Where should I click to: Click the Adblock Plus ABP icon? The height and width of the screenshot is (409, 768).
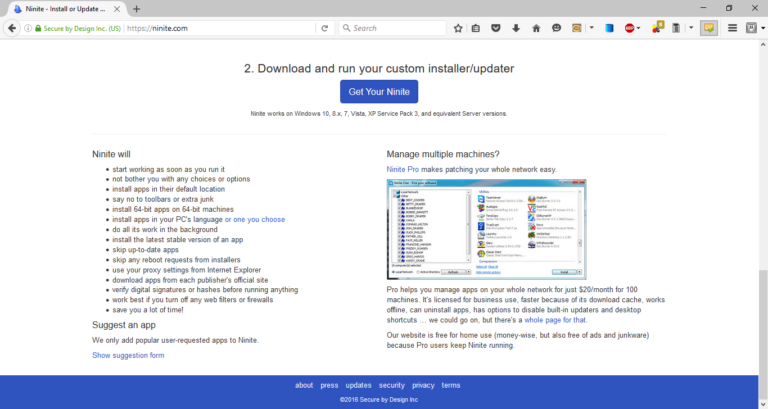point(629,28)
